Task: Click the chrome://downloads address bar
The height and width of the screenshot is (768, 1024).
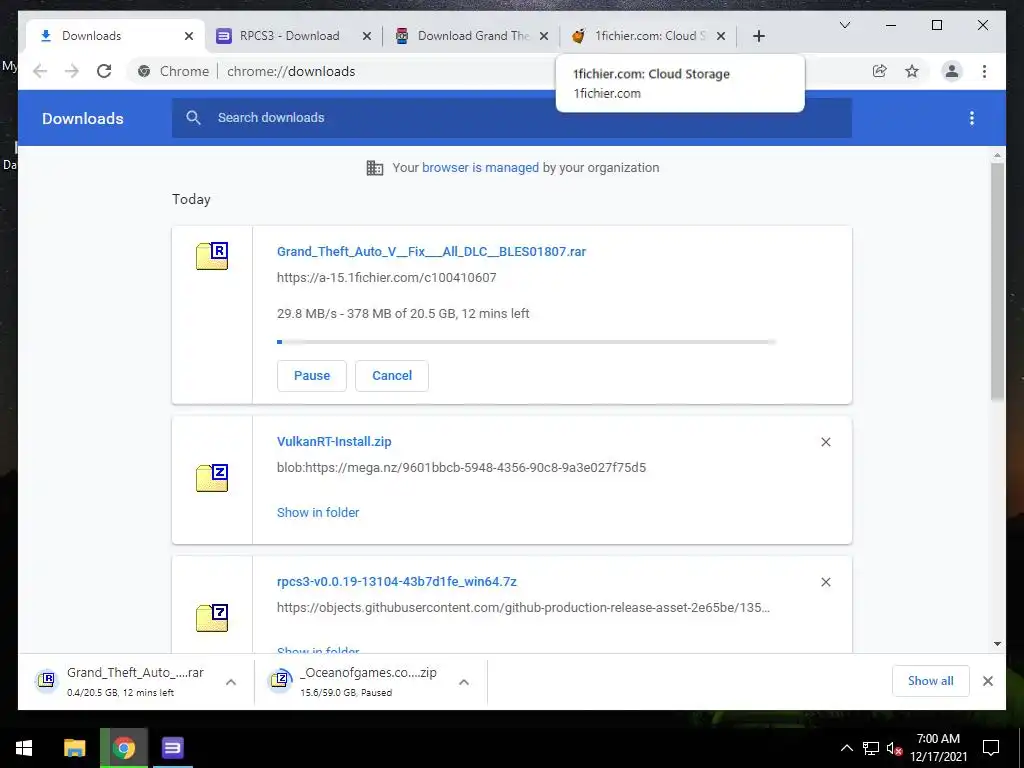Action: click(x=291, y=71)
